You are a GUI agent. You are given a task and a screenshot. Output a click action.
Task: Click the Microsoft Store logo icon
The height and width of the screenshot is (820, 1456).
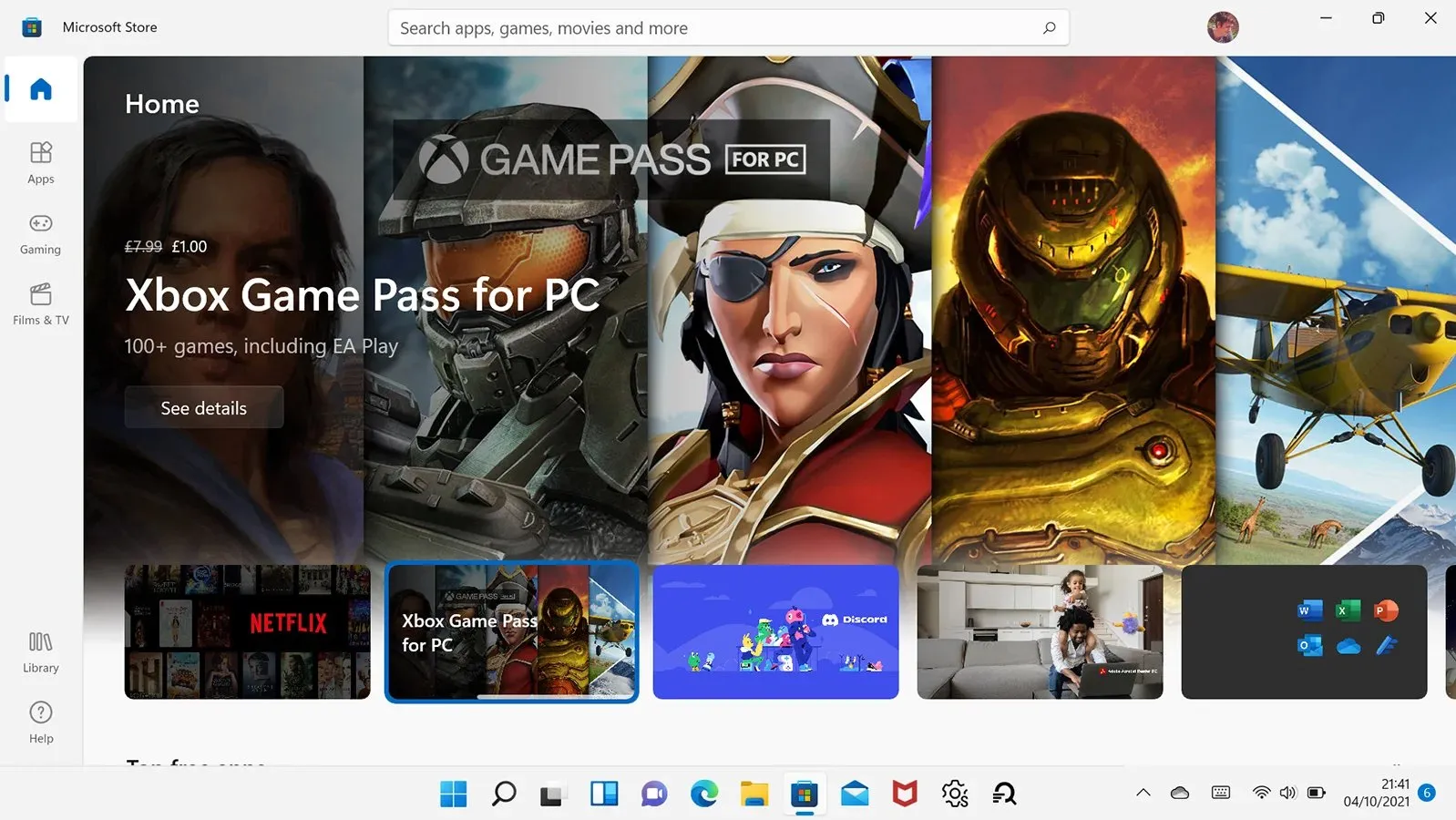(32, 27)
